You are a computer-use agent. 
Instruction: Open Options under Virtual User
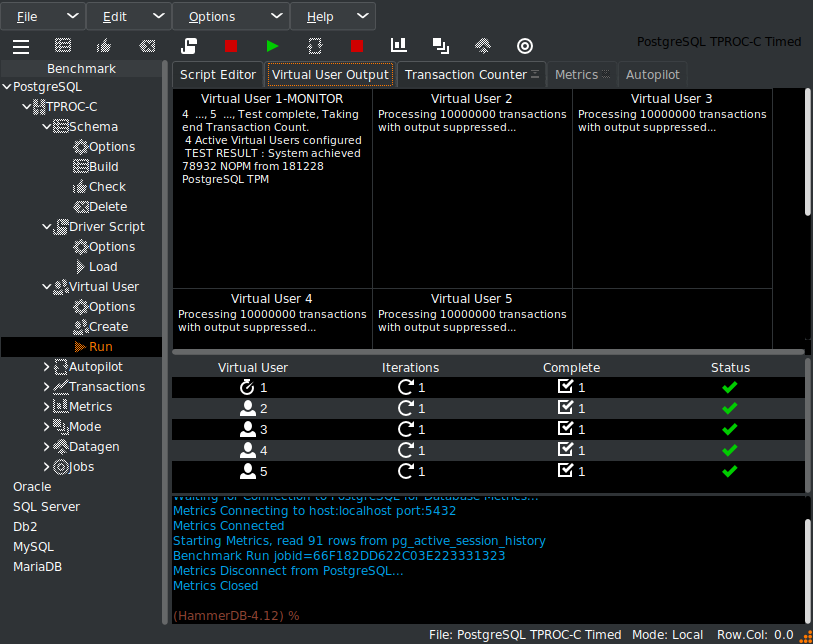pyautogui.click(x=104, y=306)
